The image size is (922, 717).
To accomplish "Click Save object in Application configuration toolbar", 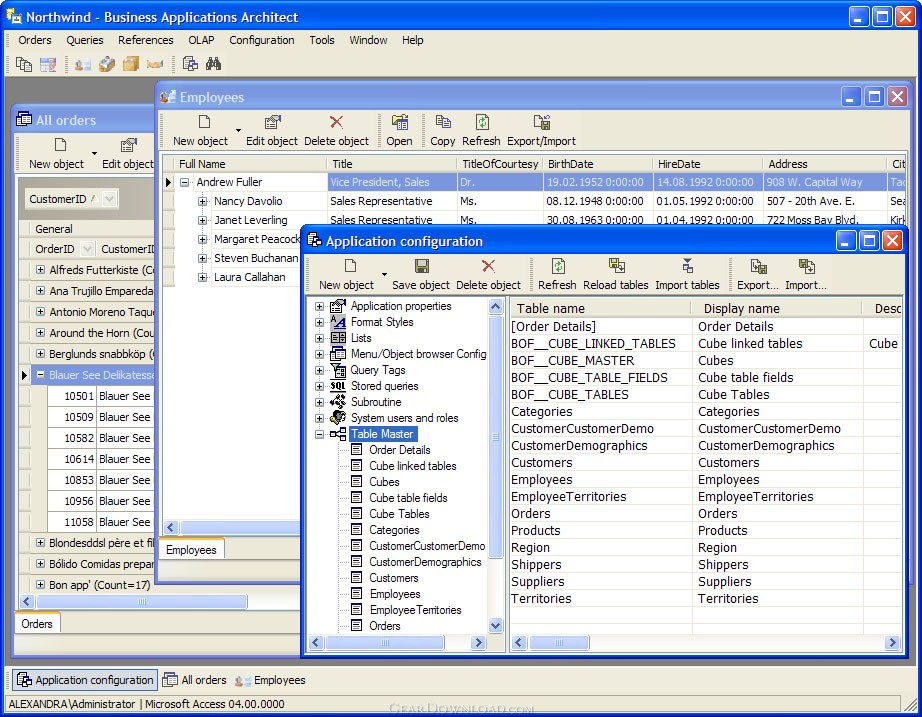I will tap(420, 274).
